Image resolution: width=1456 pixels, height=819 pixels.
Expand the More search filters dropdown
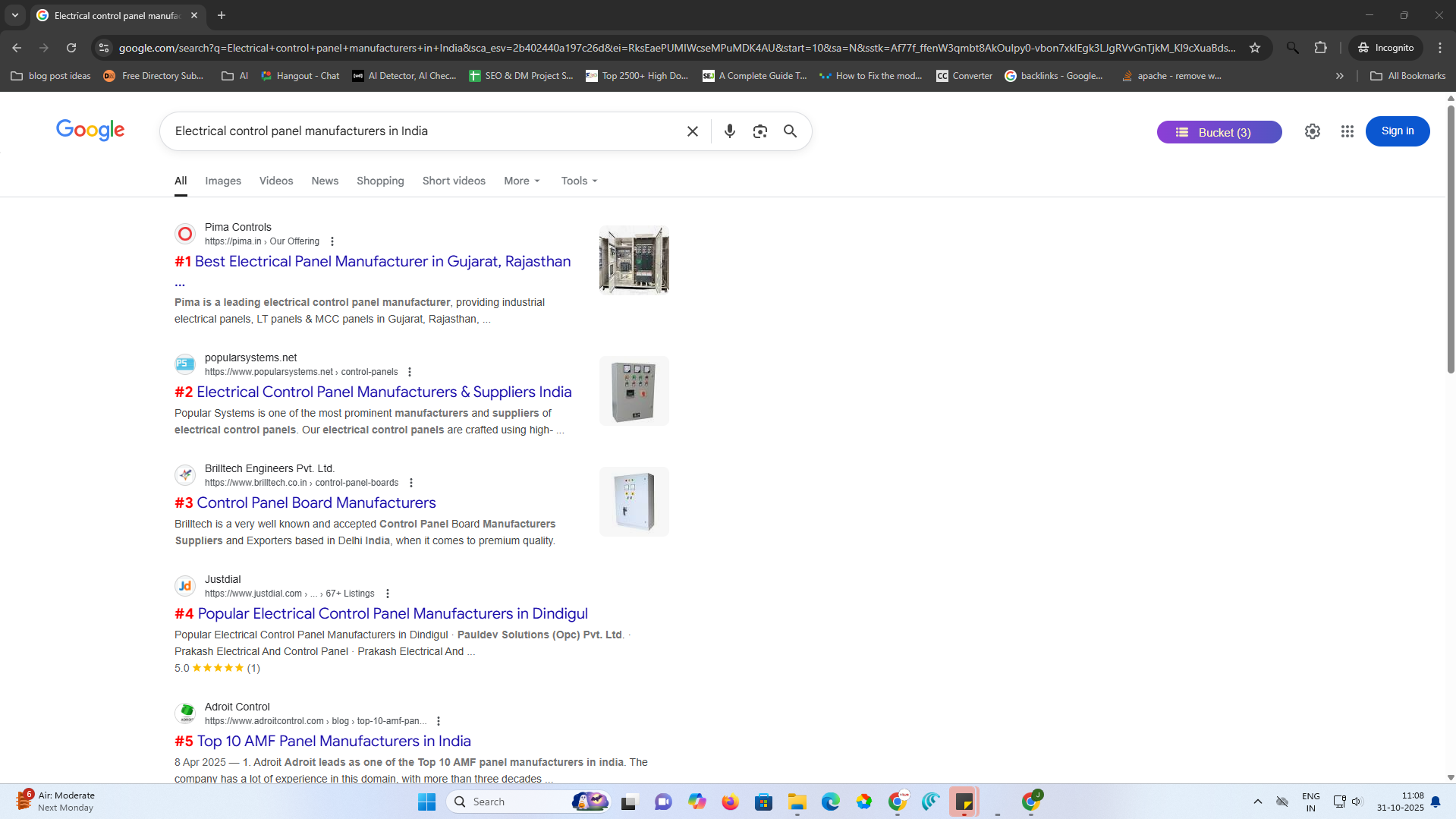[x=521, y=181]
